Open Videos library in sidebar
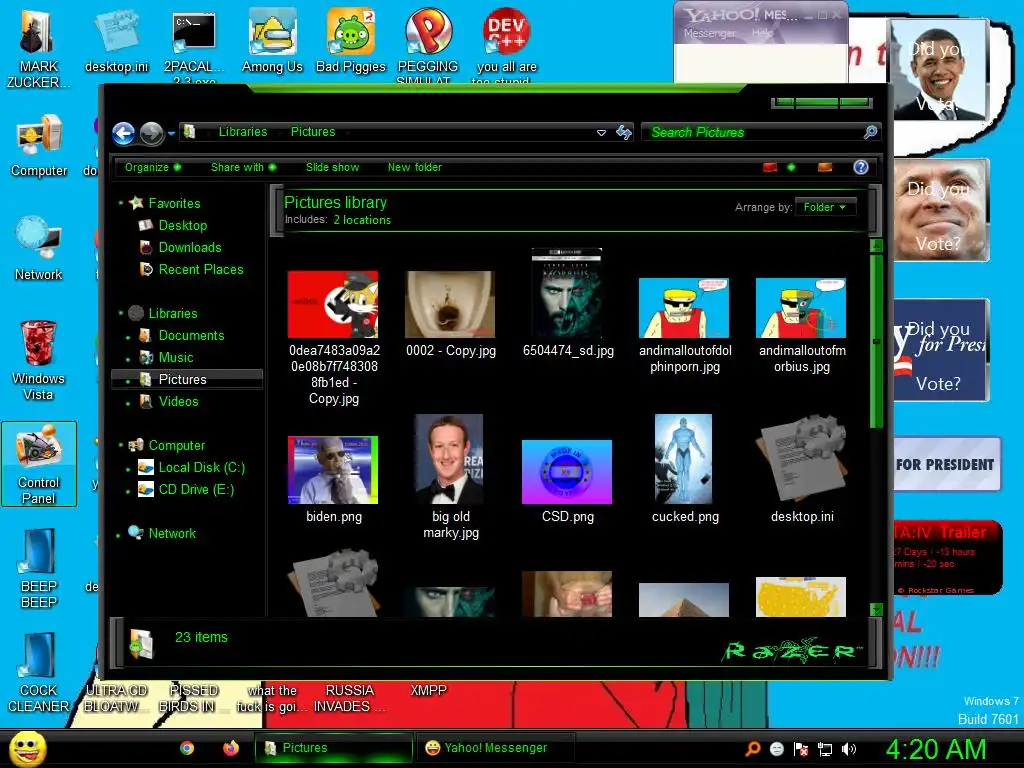 click(x=178, y=401)
